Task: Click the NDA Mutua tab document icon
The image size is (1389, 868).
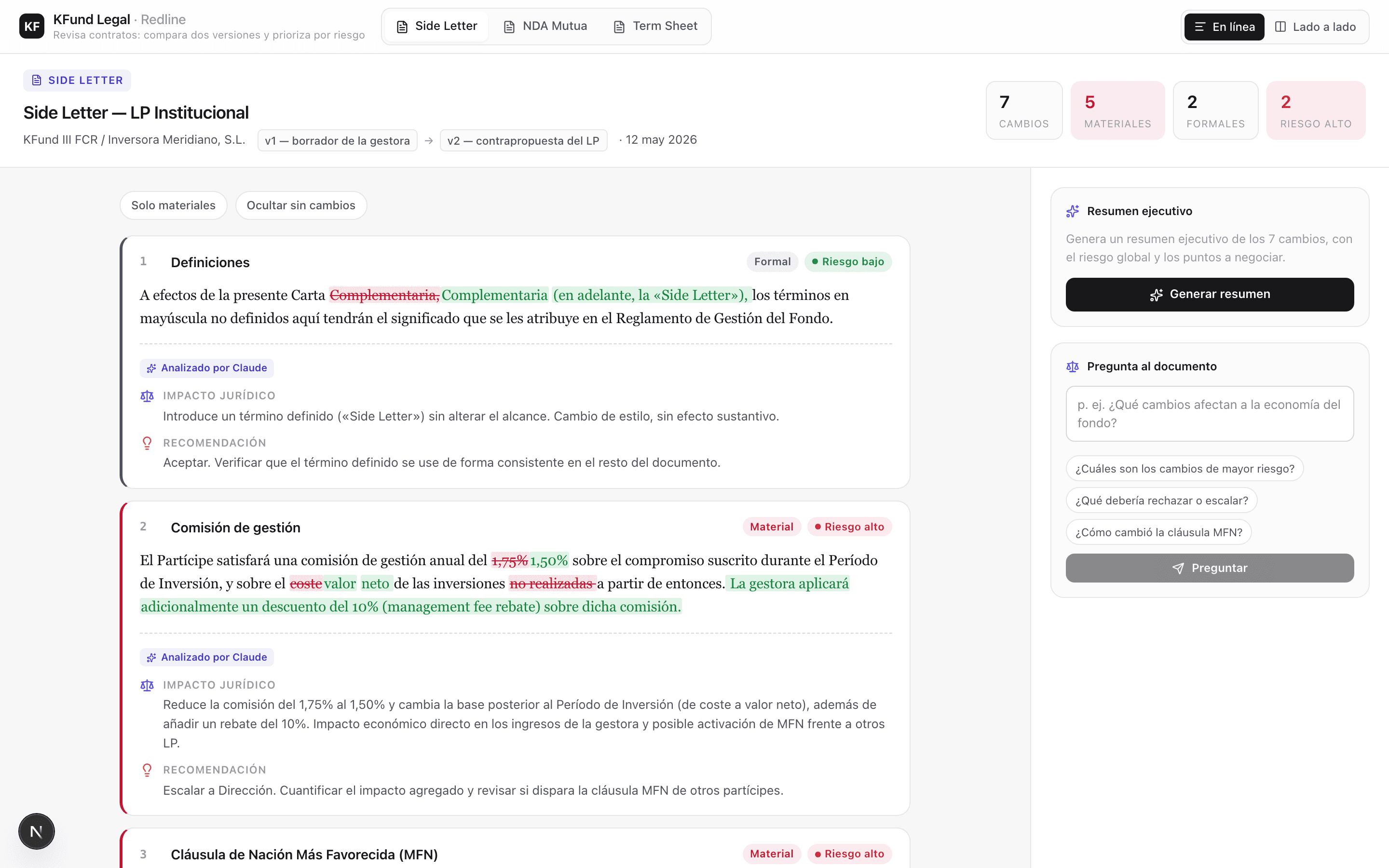Action: point(509,27)
